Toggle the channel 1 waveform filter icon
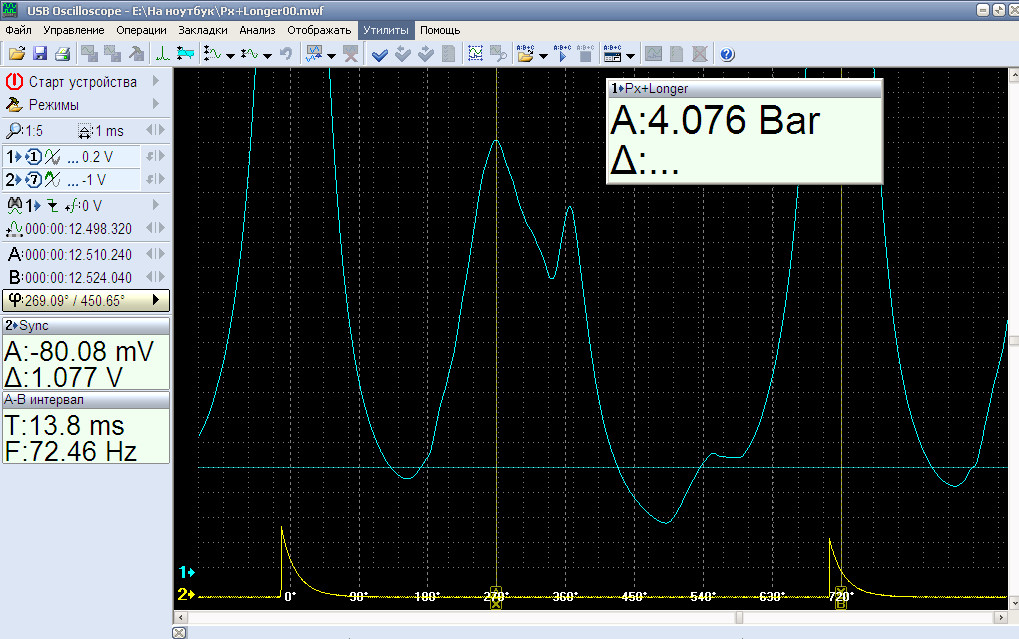This screenshot has width=1019, height=639. coord(51,157)
